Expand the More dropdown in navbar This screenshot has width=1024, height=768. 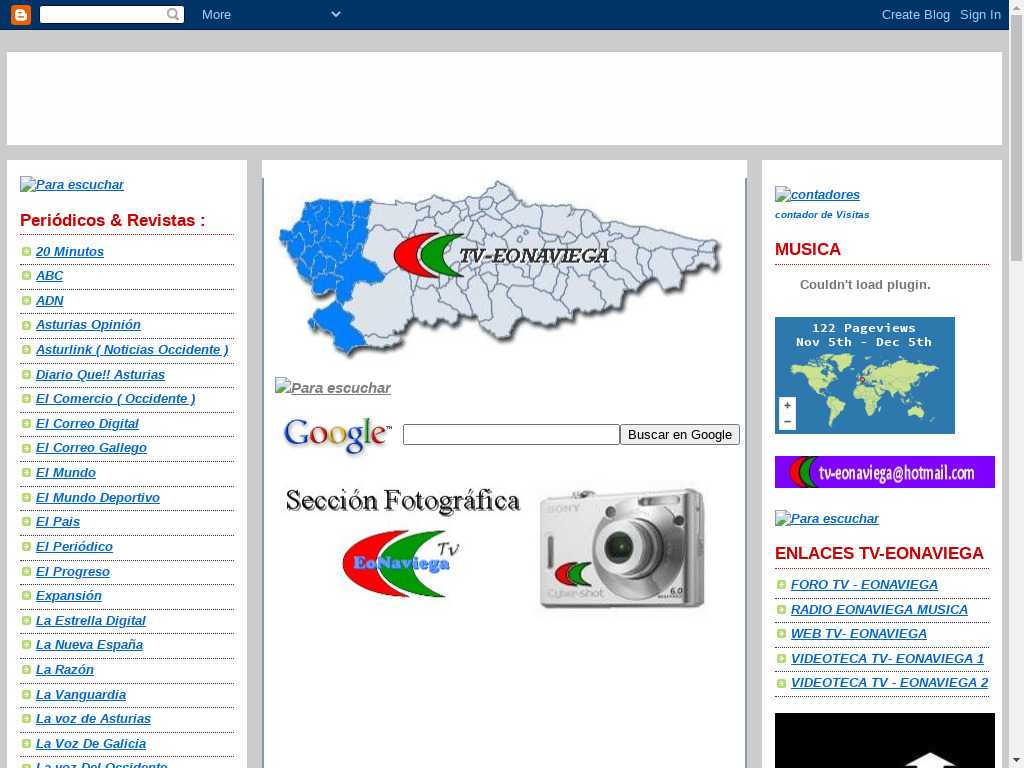(x=270, y=14)
